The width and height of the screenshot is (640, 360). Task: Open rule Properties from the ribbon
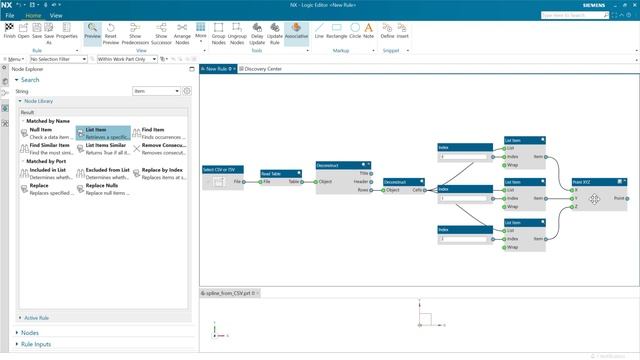tap(67, 31)
